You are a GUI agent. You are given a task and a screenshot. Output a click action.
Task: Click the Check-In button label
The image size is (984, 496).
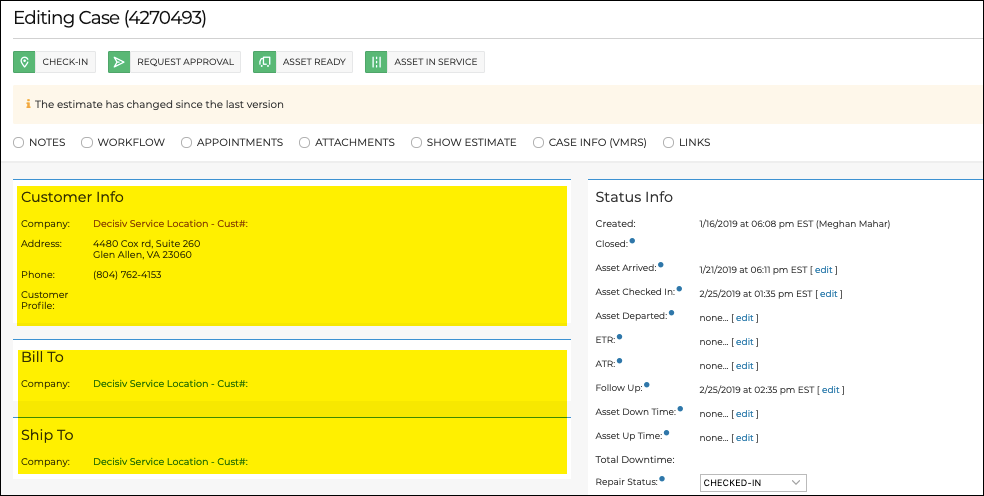tap(65, 62)
